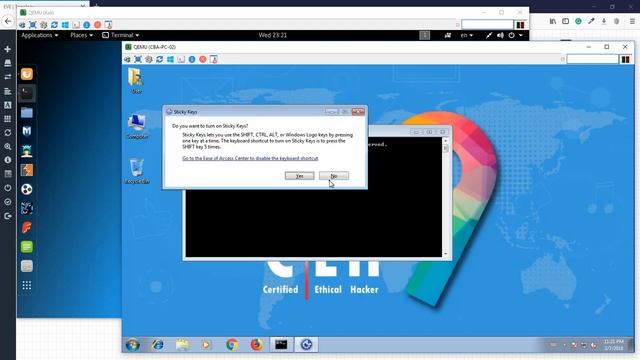
Task: Open Windows Explorer folder taskbar icon
Action: (182, 345)
